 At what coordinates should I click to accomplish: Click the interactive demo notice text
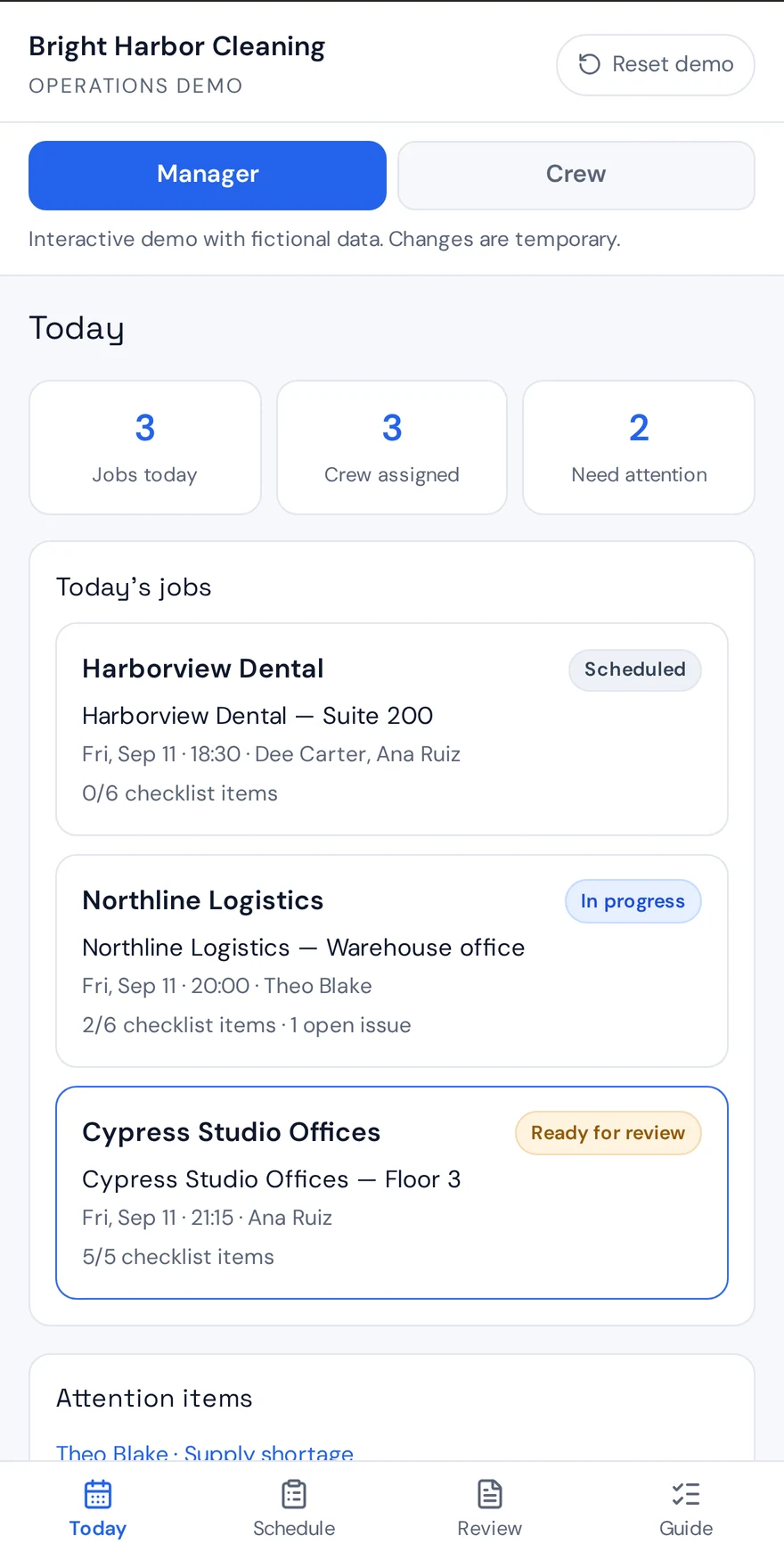(x=324, y=239)
